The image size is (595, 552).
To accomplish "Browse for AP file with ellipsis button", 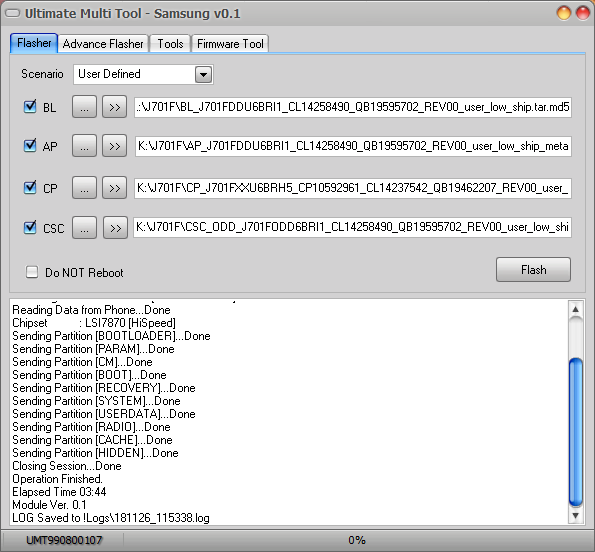I will (84, 146).
